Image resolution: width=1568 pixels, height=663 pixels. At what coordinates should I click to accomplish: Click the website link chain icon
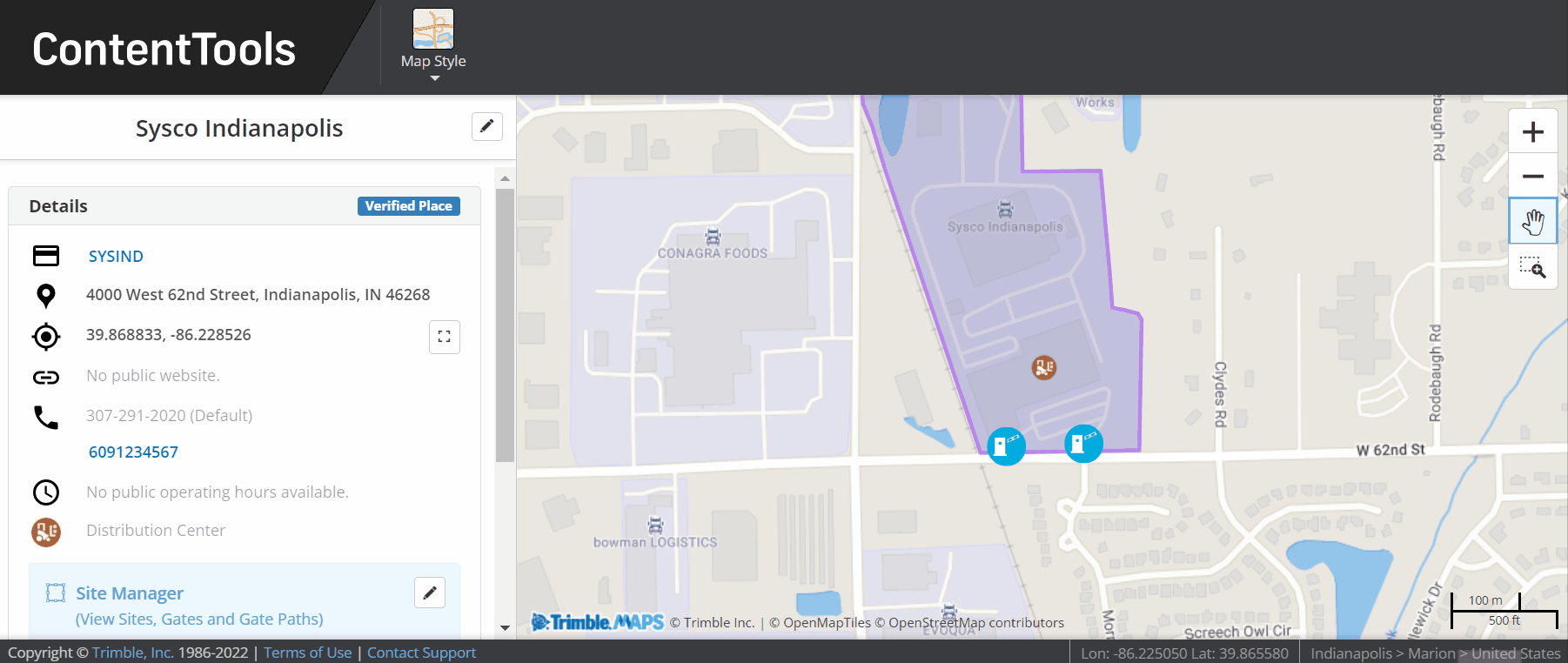(x=46, y=377)
